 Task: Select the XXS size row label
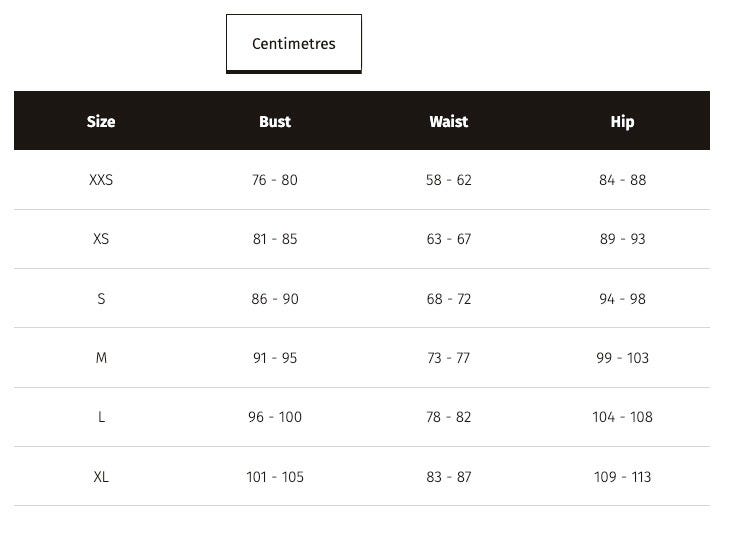point(101,180)
